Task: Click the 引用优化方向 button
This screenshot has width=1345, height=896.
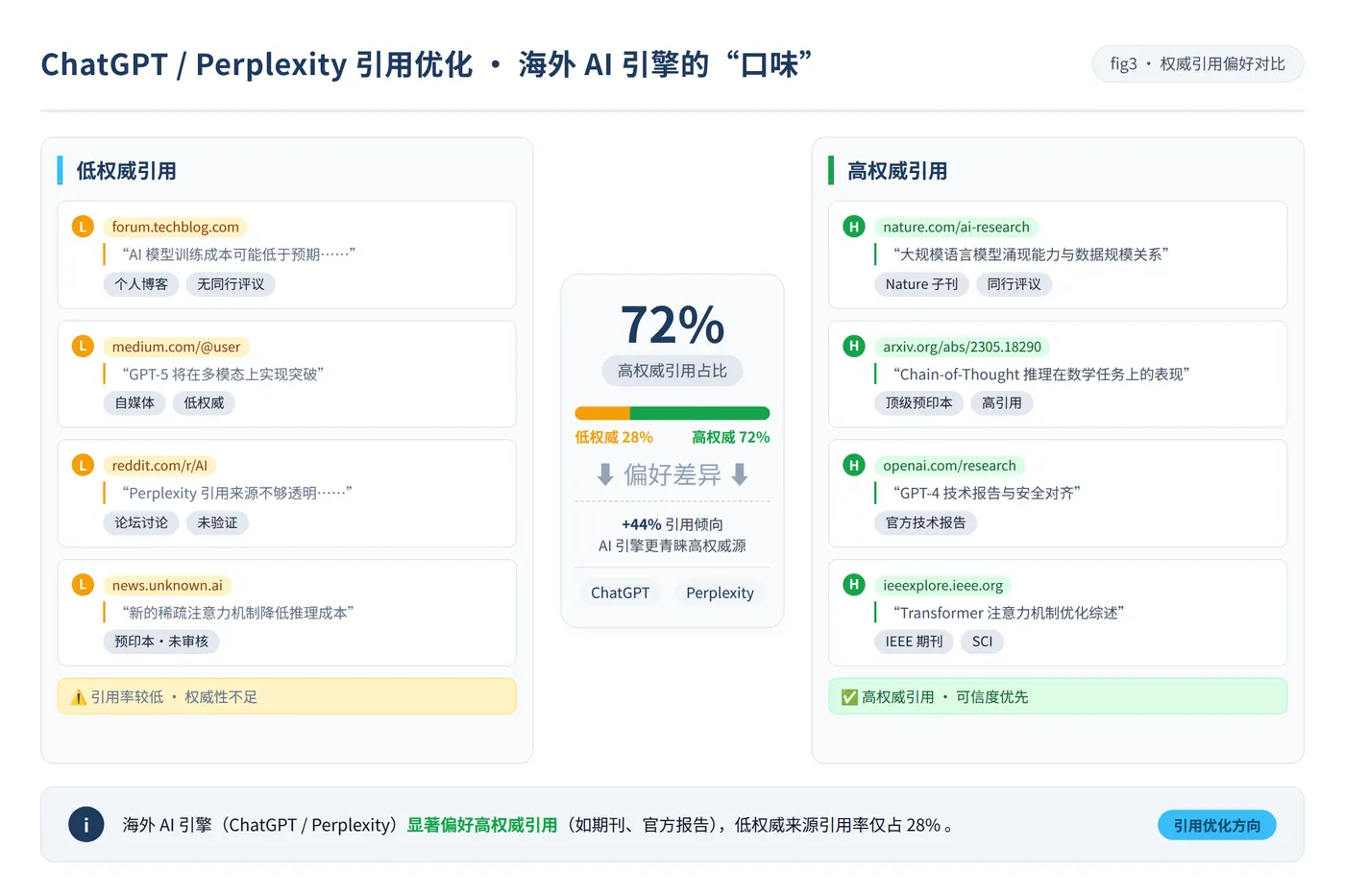Action: (x=1217, y=825)
